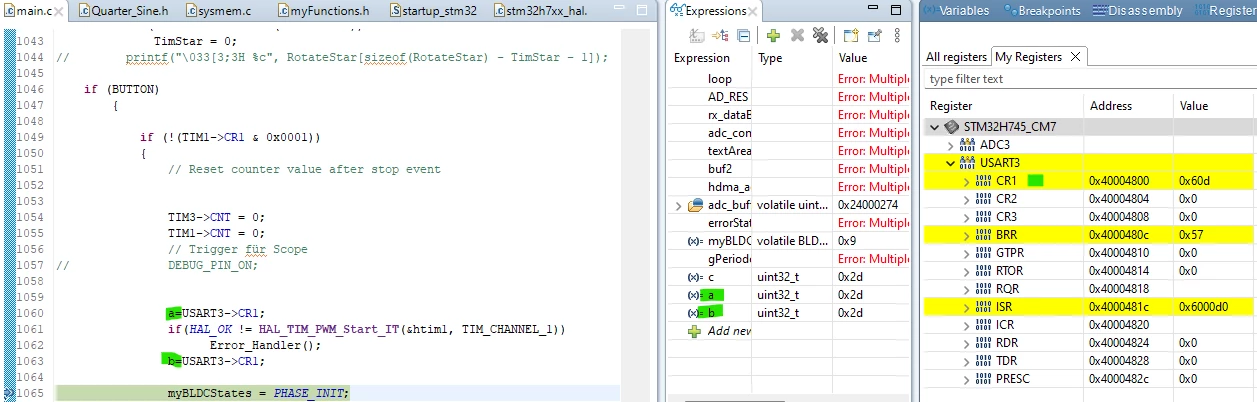
Task: Click the Type column header in Expressions
Action: coord(793,58)
